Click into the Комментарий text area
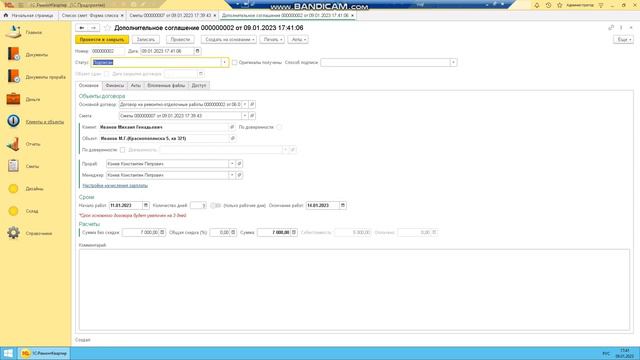 [354, 289]
